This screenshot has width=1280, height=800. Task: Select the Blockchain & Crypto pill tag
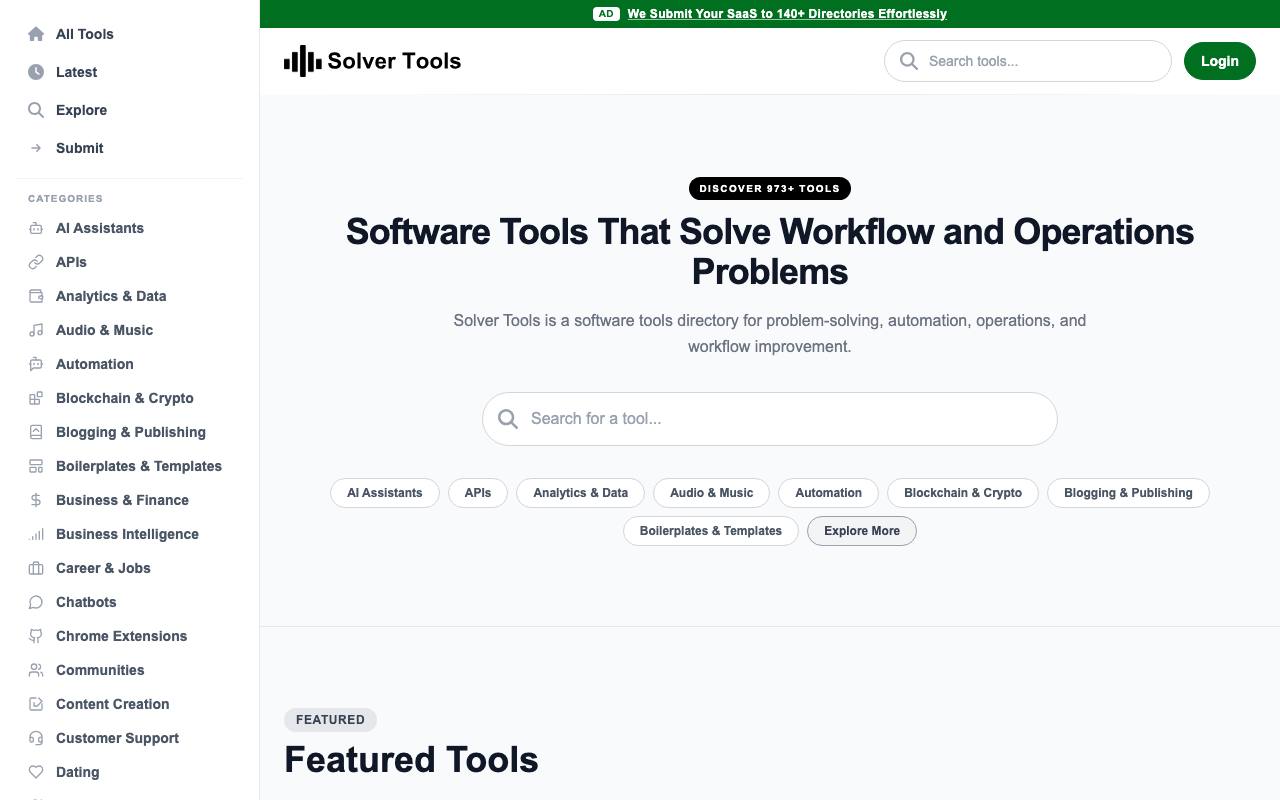tap(963, 493)
